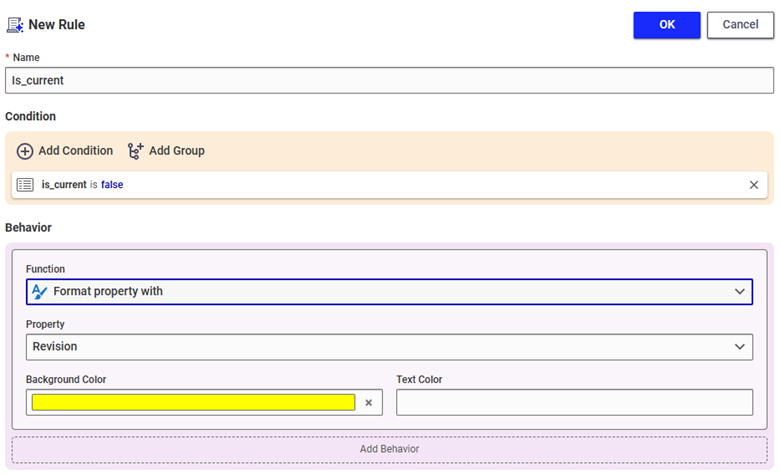Click the Add Behavior dashed button

point(389,449)
